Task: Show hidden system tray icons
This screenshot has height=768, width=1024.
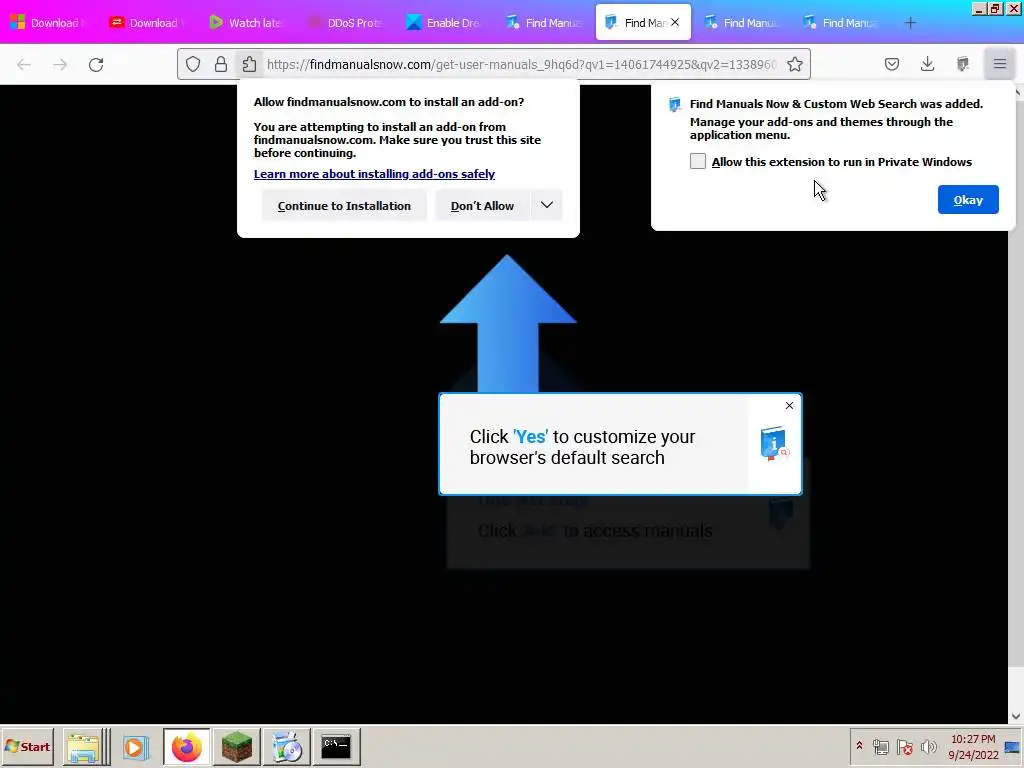Action: coord(859,746)
